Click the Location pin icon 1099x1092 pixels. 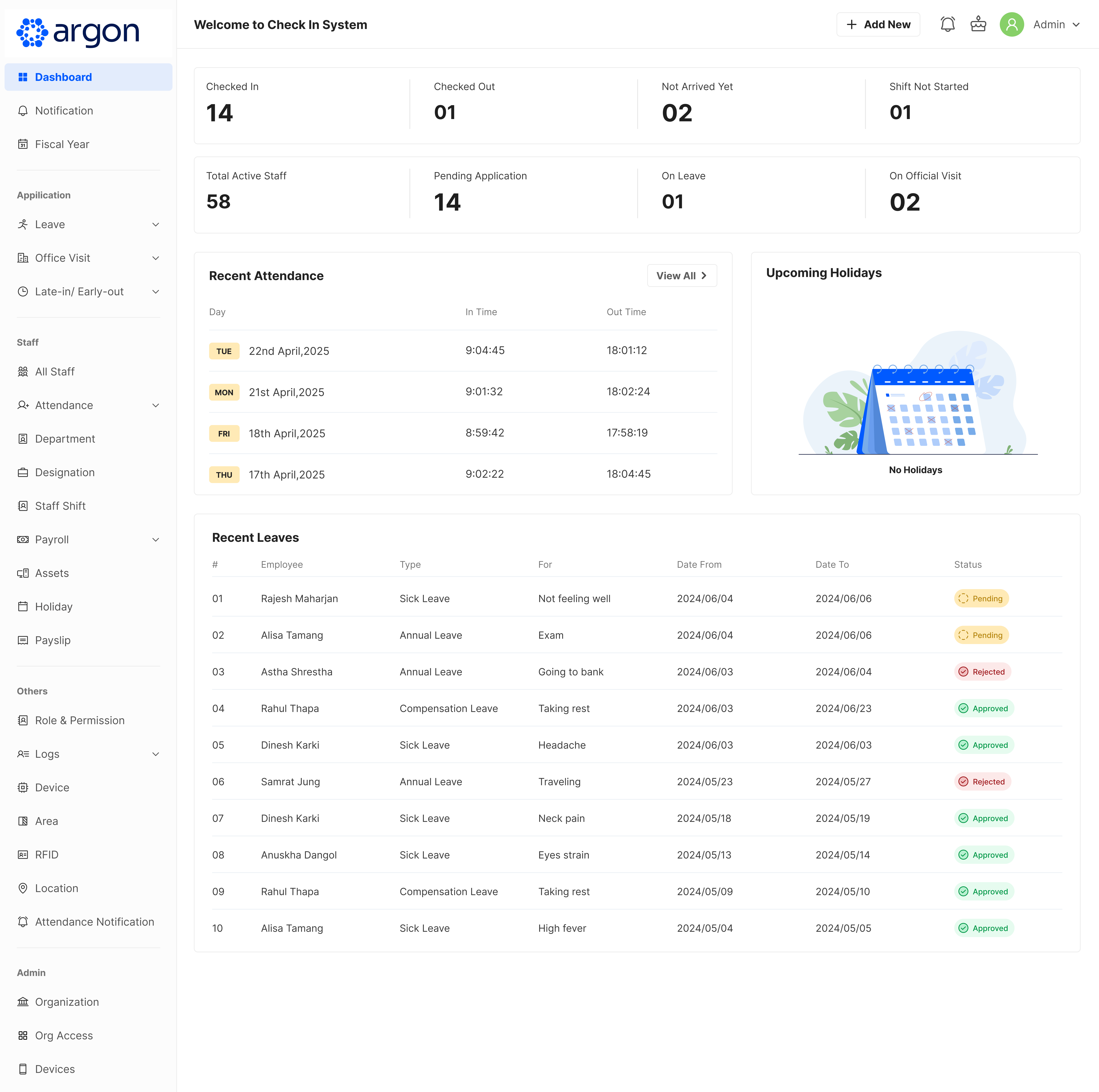[23, 888]
